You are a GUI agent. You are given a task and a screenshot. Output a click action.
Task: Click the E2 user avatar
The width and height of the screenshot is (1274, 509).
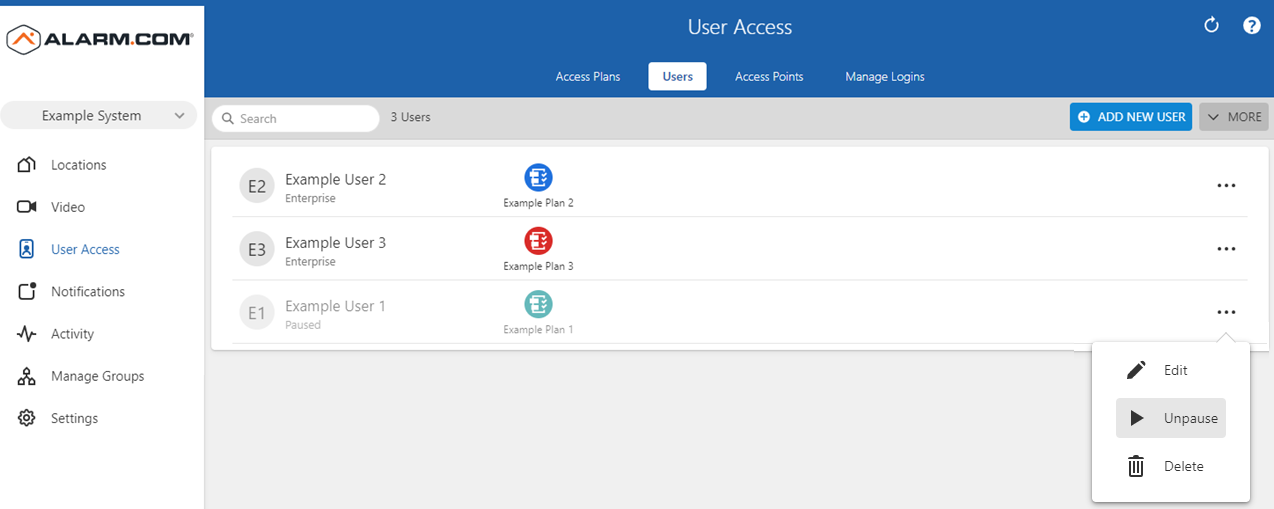point(257,186)
